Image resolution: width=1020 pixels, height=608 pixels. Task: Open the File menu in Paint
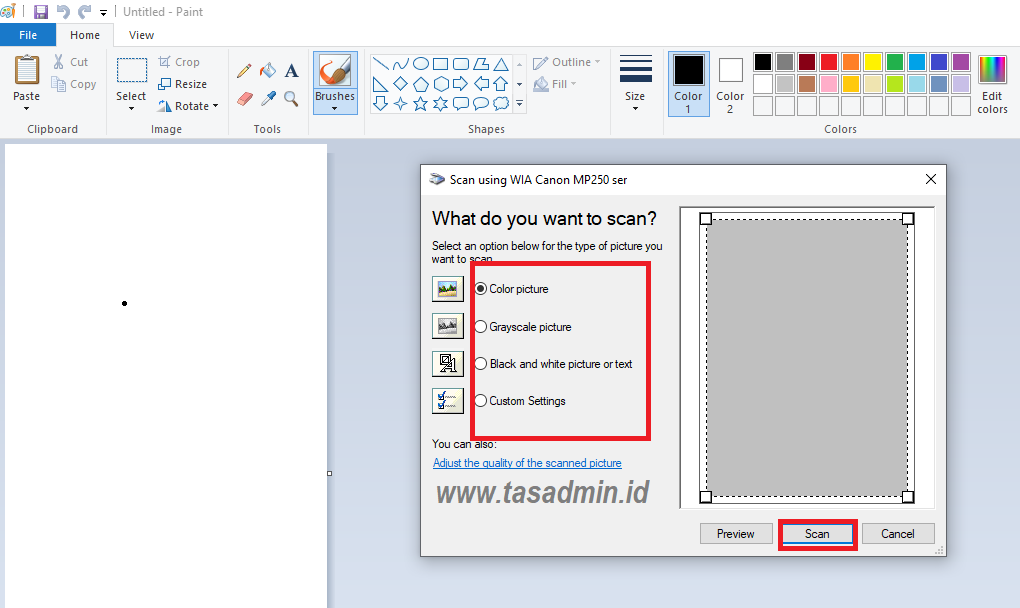[x=27, y=34]
